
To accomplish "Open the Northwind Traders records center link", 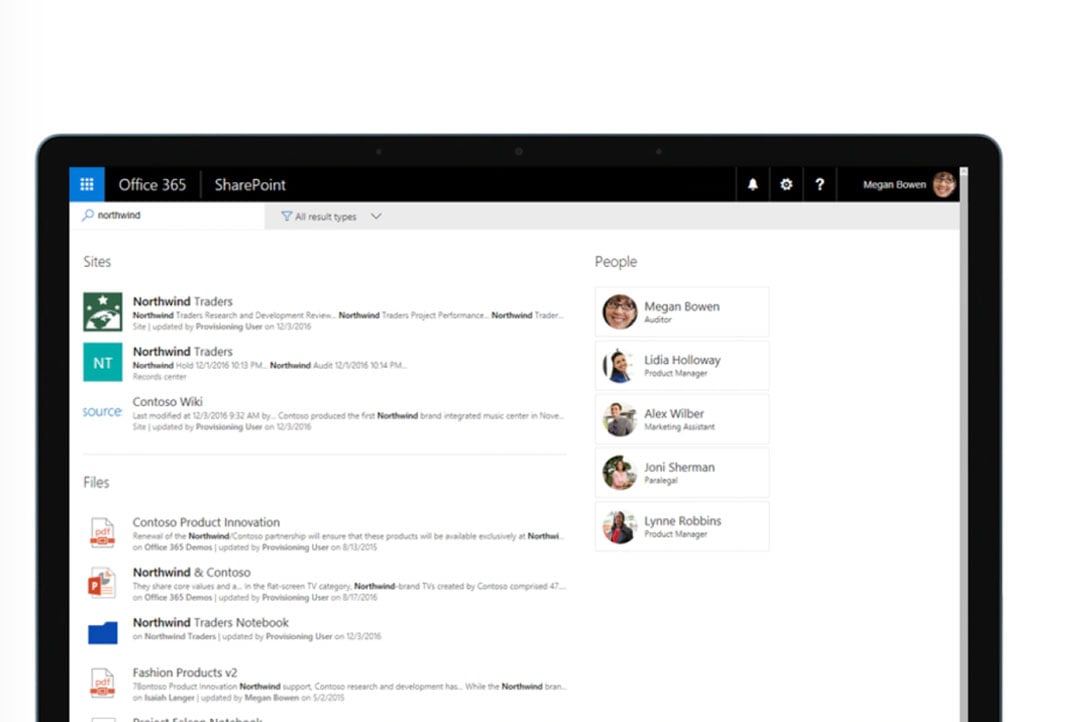I will (x=182, y=351).
